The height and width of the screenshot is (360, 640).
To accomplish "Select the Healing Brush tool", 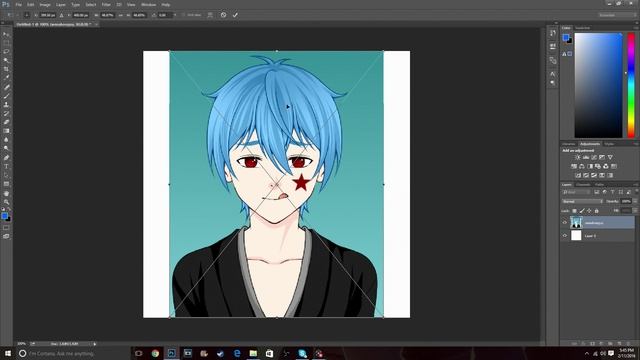I will [x=6, y=87].
